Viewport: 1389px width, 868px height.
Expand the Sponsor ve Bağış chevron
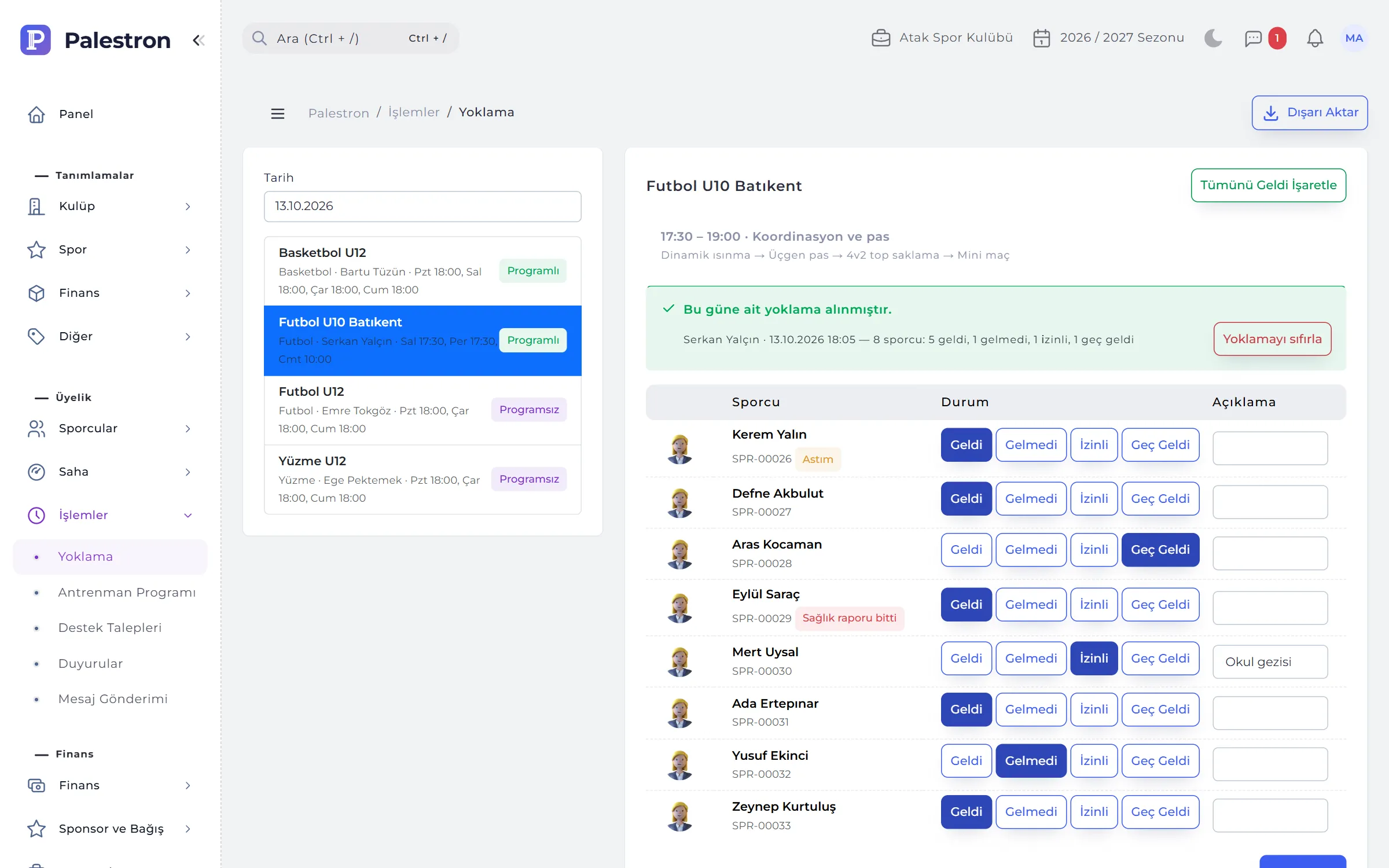[x=188, y=829]
